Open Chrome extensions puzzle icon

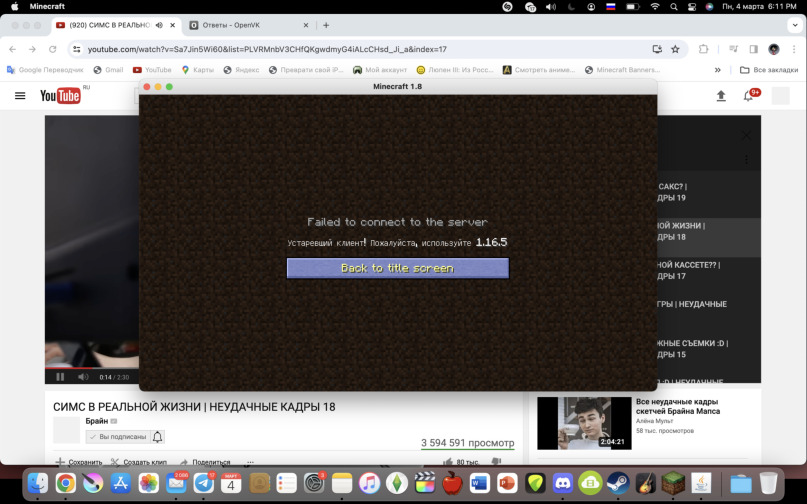[x=704, y=49]
